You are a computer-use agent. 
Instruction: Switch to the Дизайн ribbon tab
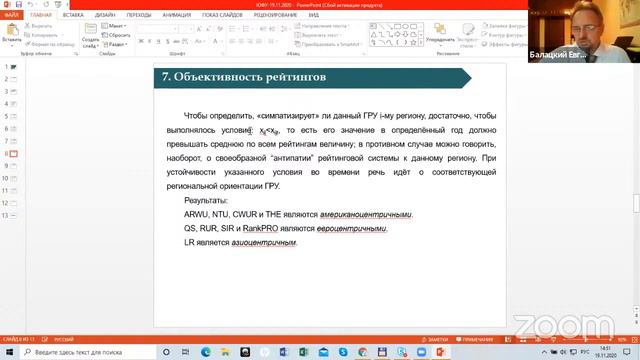[105, 15]
